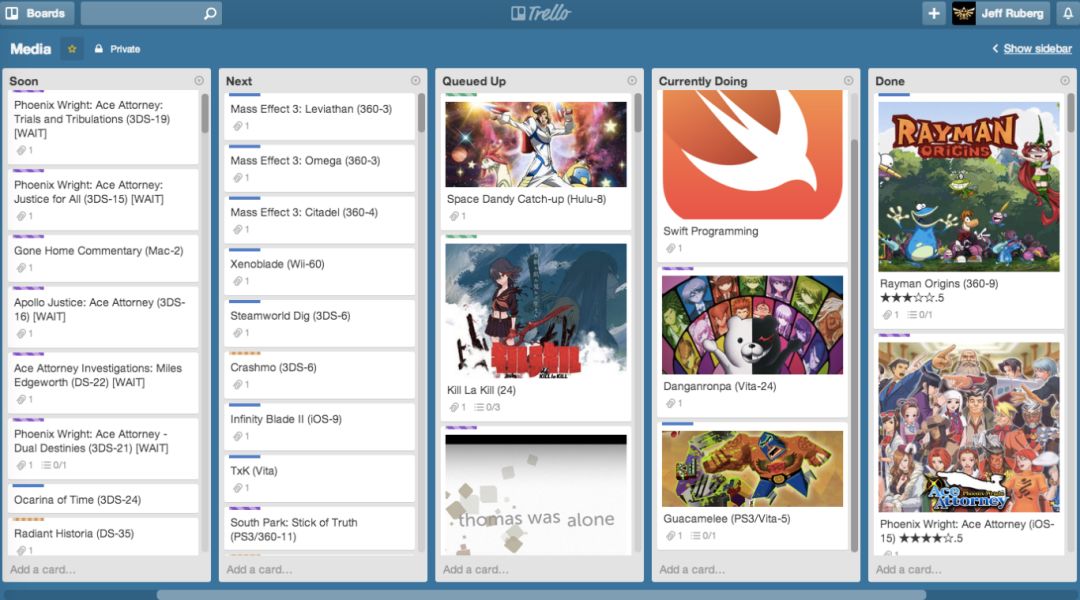
Task: Click Jeff Ruberg's Triforce avatar
Action: tap(962, 13)
